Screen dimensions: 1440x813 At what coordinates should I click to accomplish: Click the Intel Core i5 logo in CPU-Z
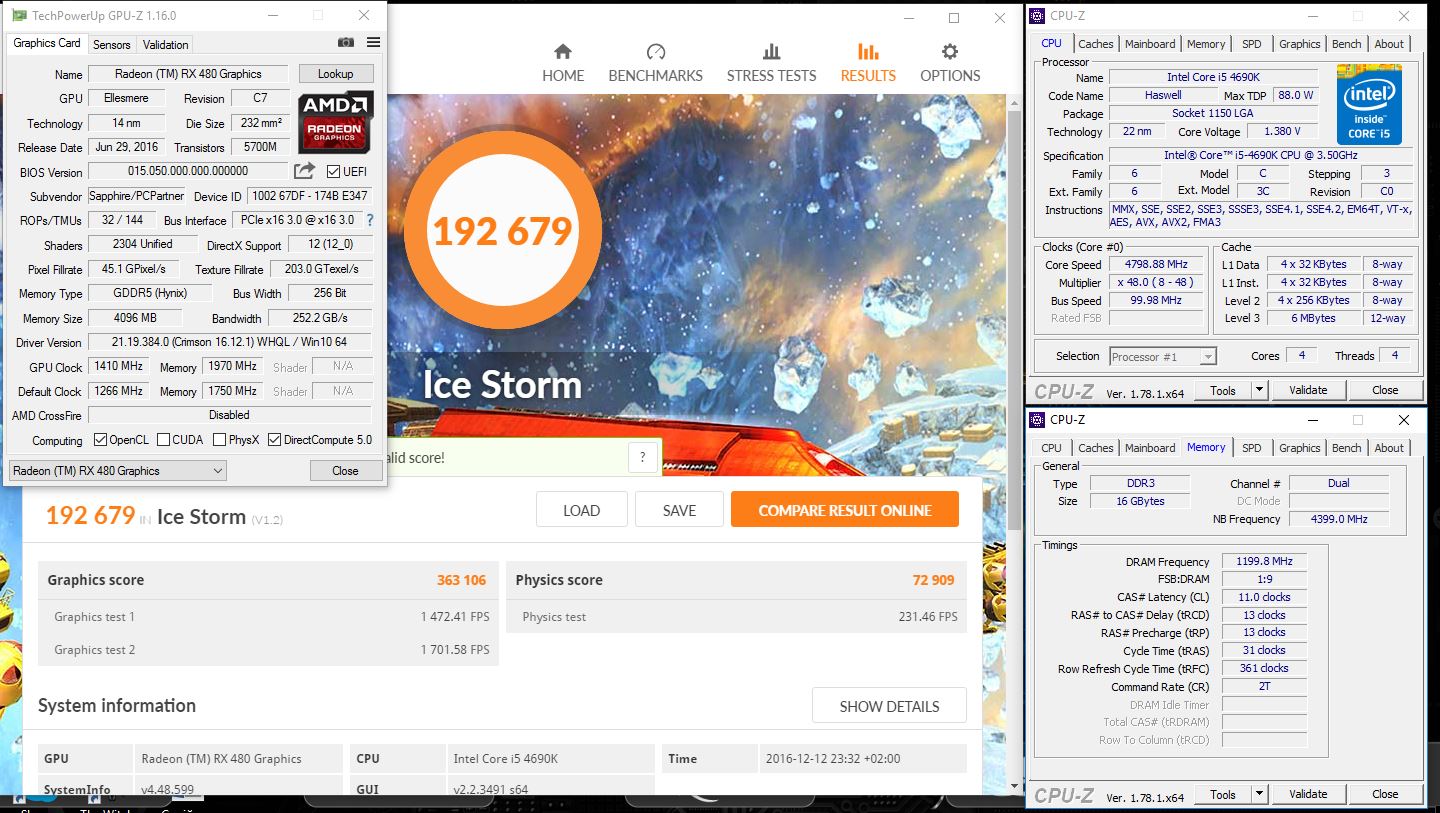(1369, 104)
